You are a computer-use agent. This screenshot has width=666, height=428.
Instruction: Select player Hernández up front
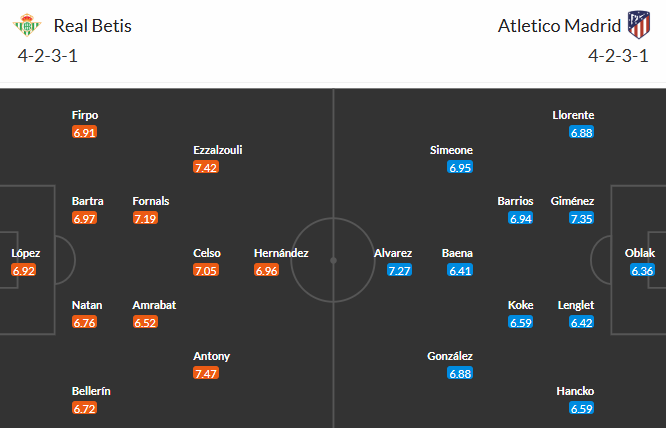[281, 253]
